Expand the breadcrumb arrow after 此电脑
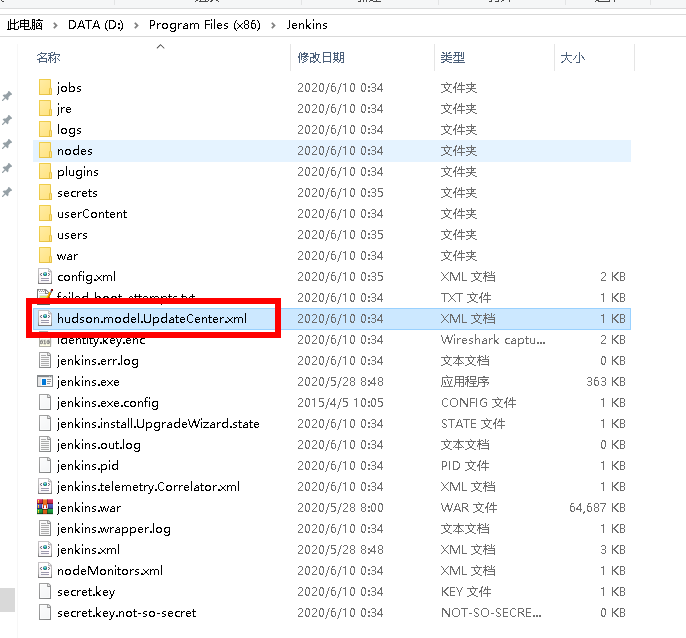The width and height of the screenshot is (686, 638). click(x=55, y=25)
